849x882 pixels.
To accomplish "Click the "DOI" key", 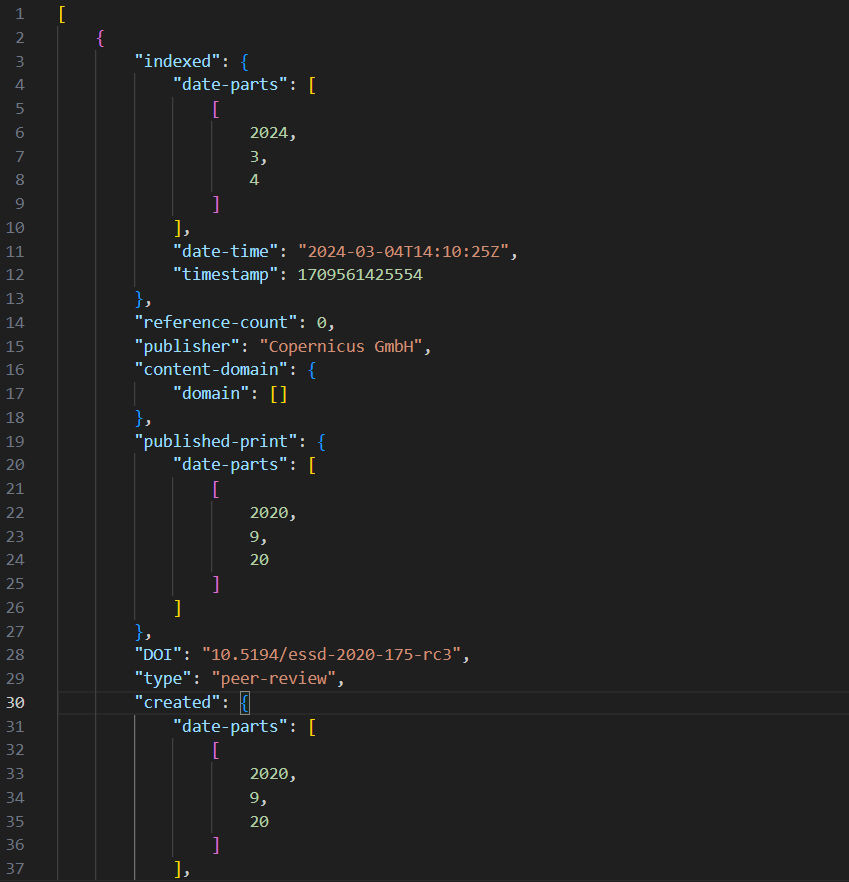I will coord(158,655).
